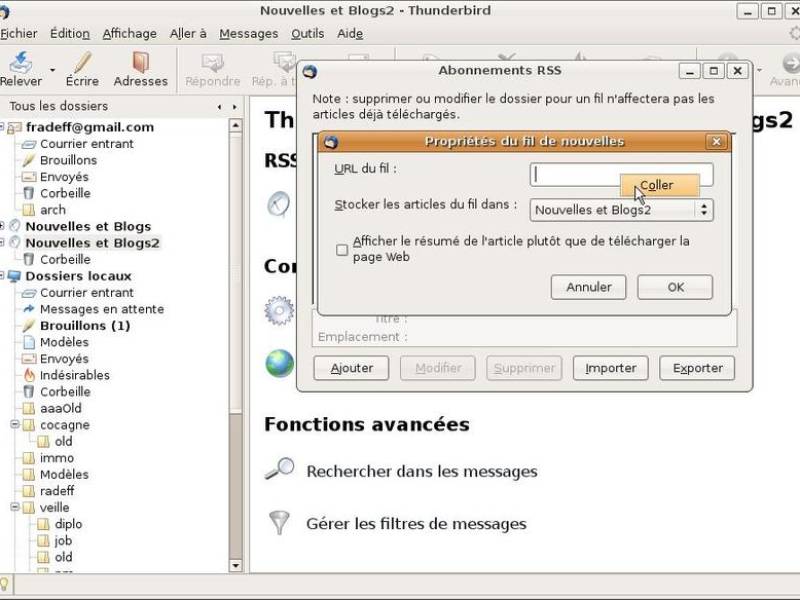Click the folder icon beside immo

click(29, 458)
